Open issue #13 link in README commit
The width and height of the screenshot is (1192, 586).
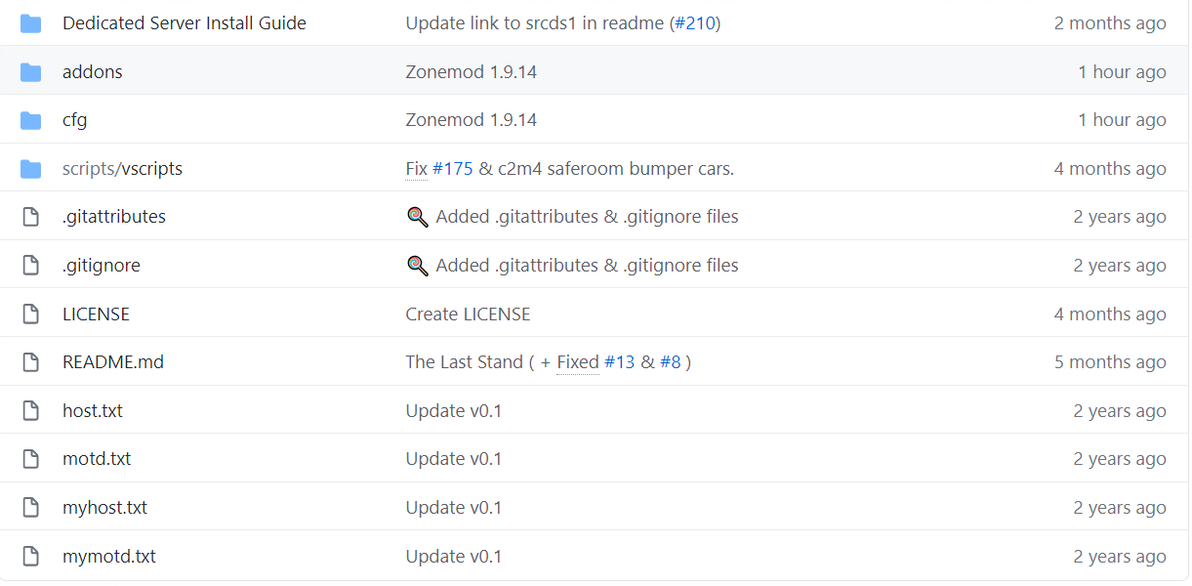click(x=619, y=362)
